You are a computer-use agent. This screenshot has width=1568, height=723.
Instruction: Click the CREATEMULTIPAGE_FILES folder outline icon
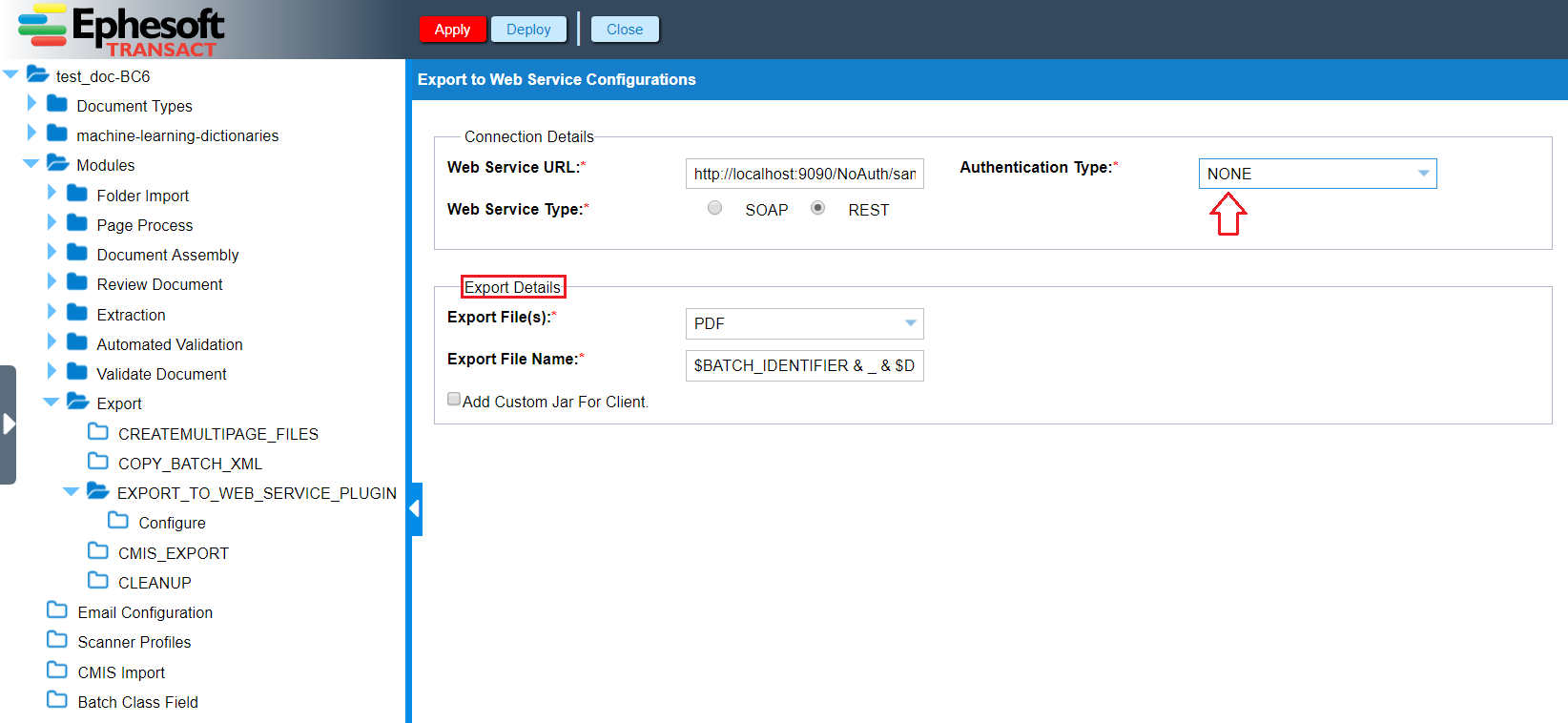pyautogui.click(x=98, y=432)
